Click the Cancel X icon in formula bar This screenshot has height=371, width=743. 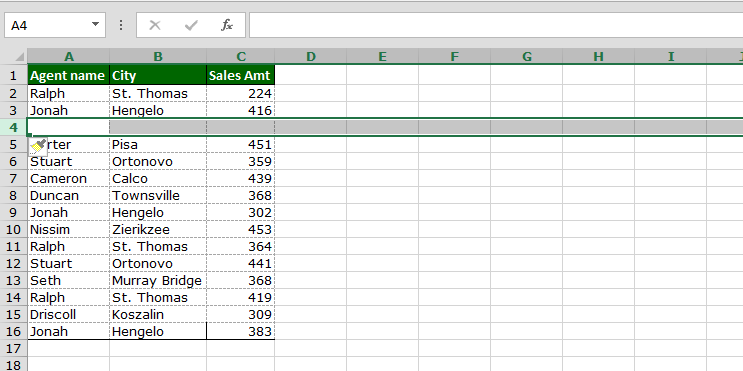tap(155, 25)
